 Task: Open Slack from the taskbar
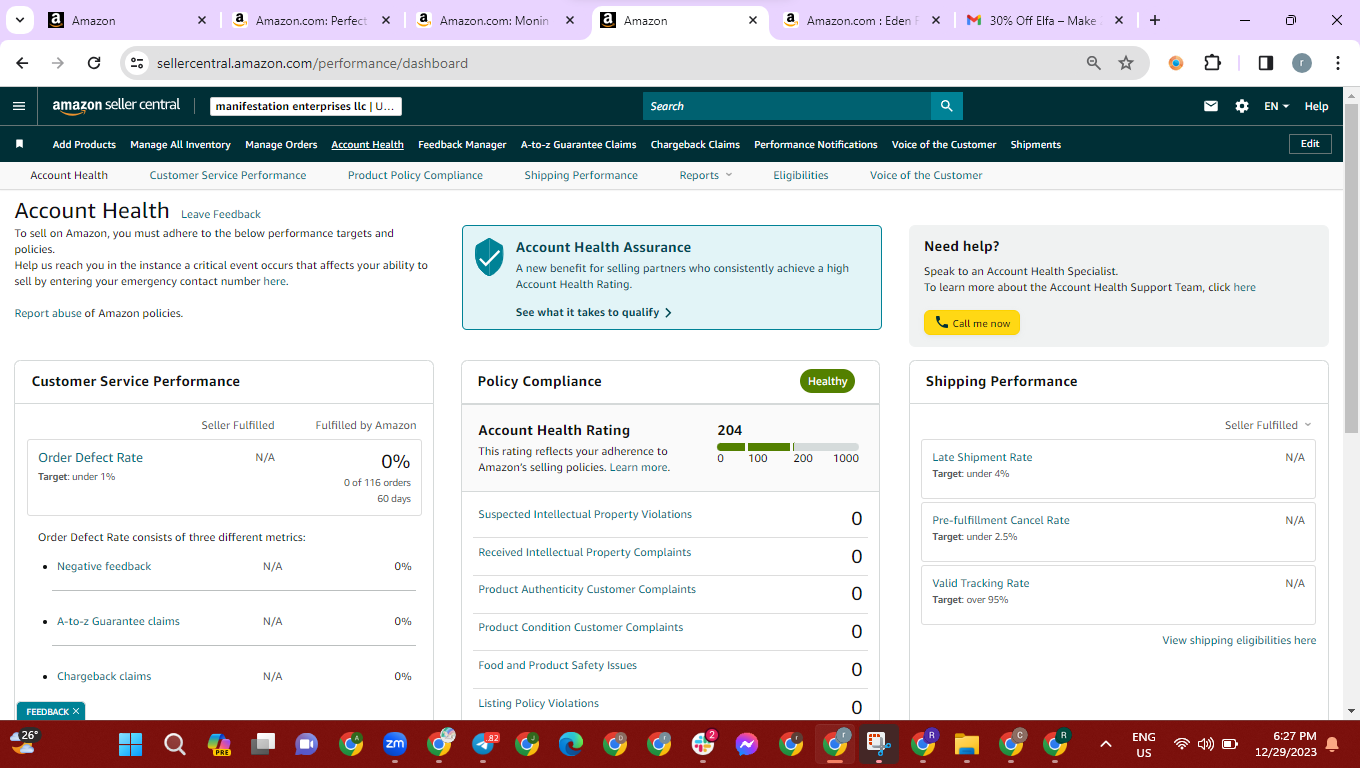(x=703, y=744)
